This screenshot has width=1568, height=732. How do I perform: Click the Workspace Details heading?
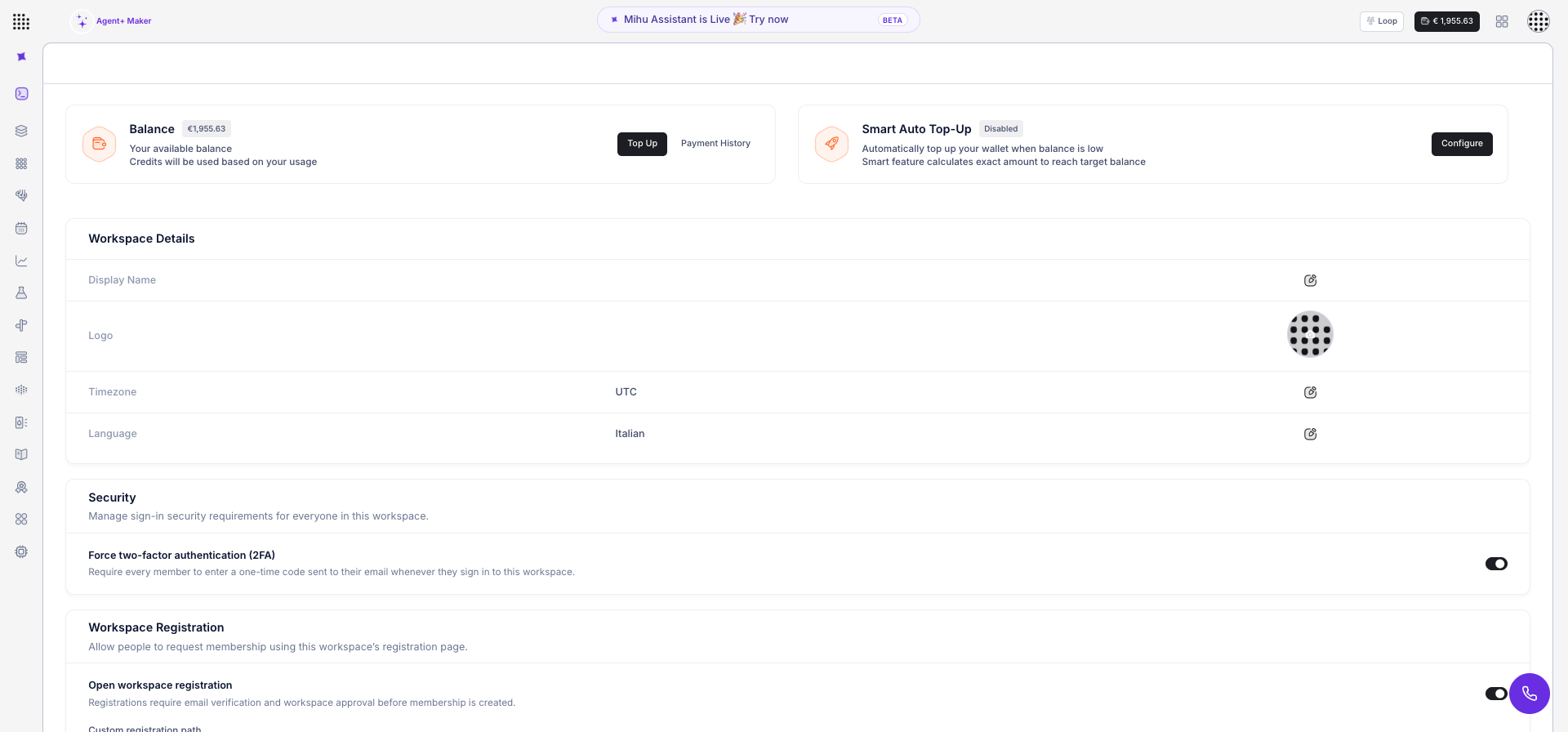tap(141, 239)
